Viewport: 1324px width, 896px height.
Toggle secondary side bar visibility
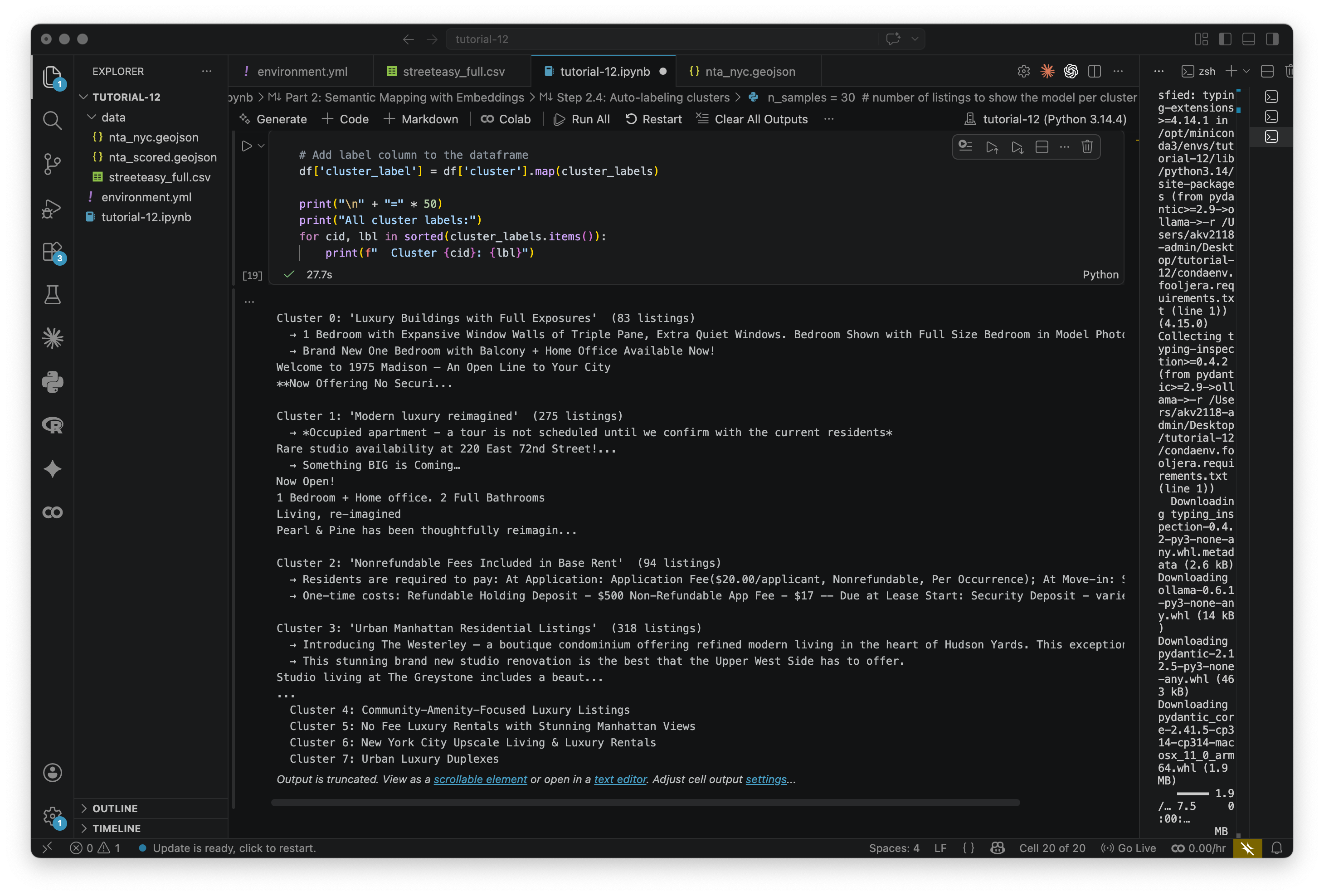[1272, 39]
